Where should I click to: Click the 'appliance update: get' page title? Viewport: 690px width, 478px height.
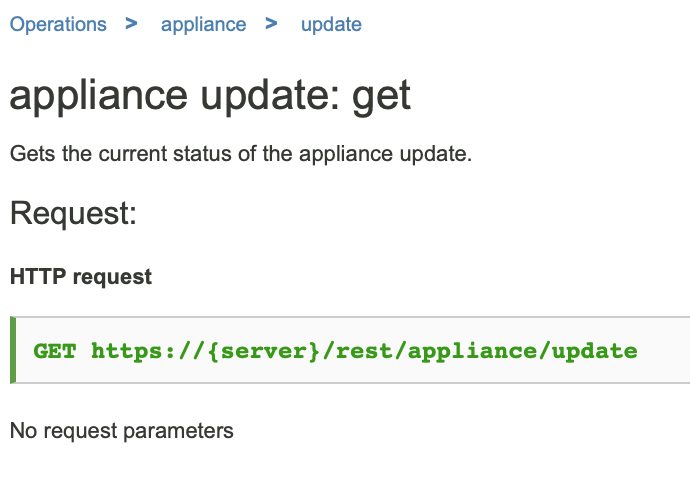210,96
